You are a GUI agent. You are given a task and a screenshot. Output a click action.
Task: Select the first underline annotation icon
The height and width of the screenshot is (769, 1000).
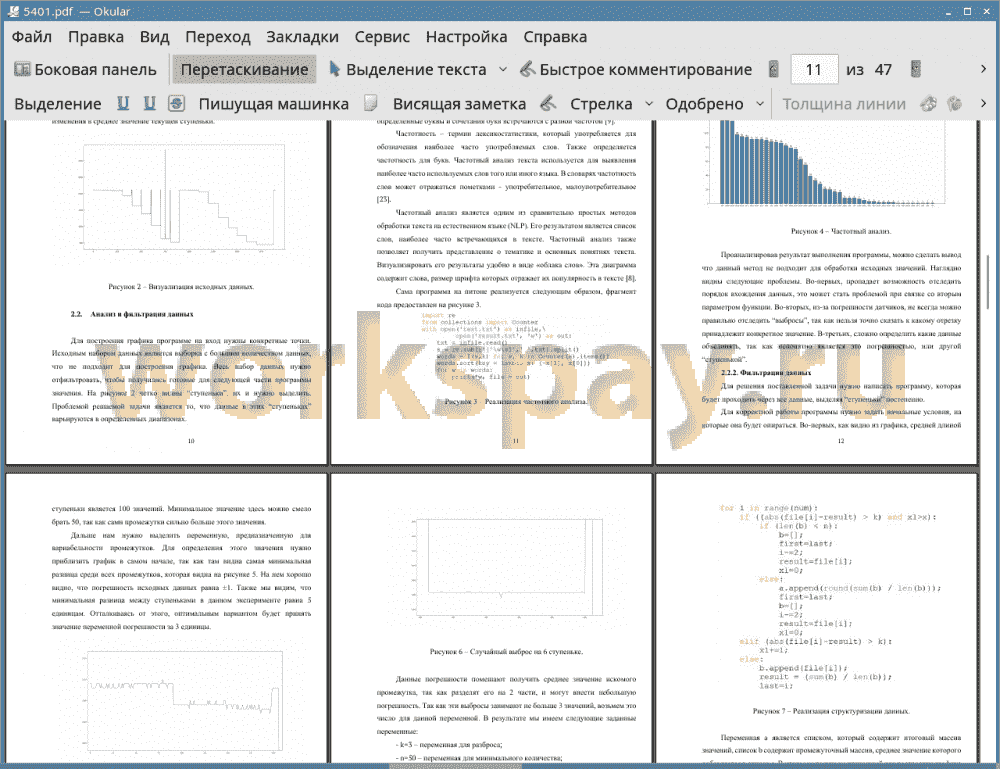click(x=122, y=103)
